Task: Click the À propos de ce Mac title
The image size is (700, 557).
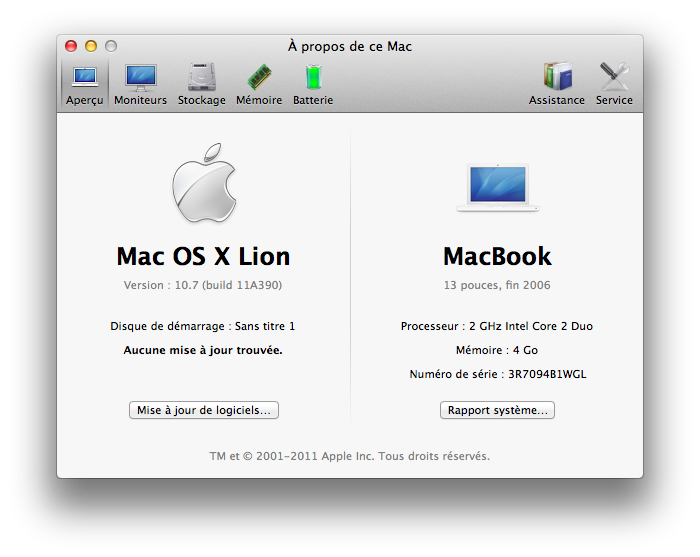Action: pyautogui.click(x=350, y=46)
